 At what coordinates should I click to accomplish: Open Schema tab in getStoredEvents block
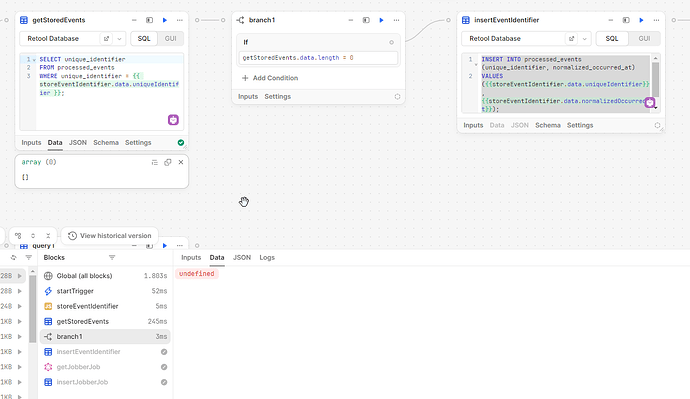point(106,143)
